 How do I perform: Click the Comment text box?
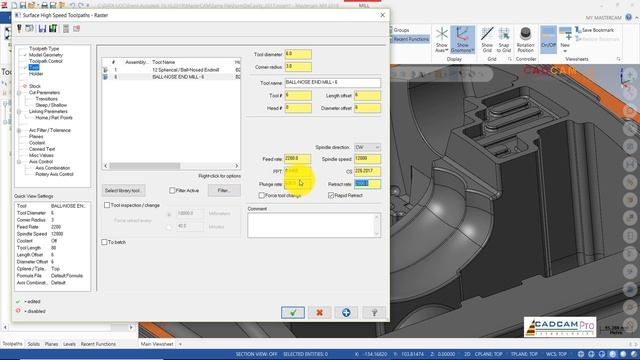point(314,225)
